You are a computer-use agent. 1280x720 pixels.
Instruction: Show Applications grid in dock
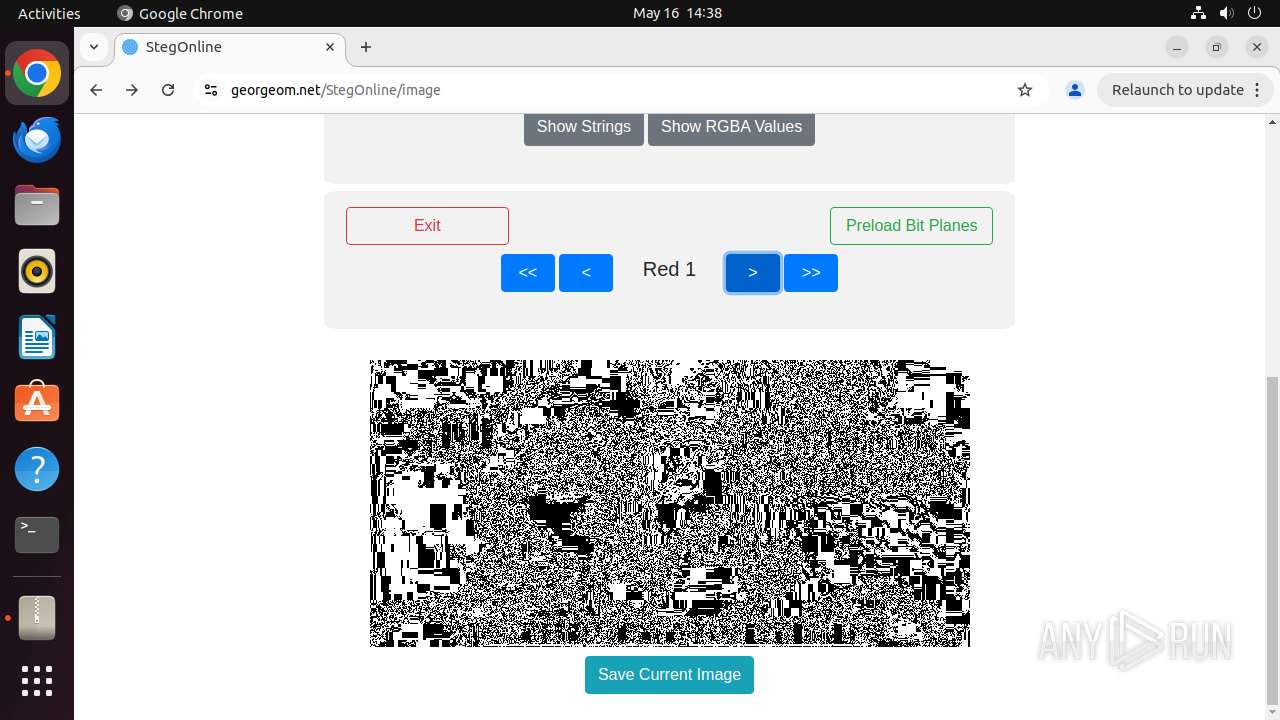(37, 681)
